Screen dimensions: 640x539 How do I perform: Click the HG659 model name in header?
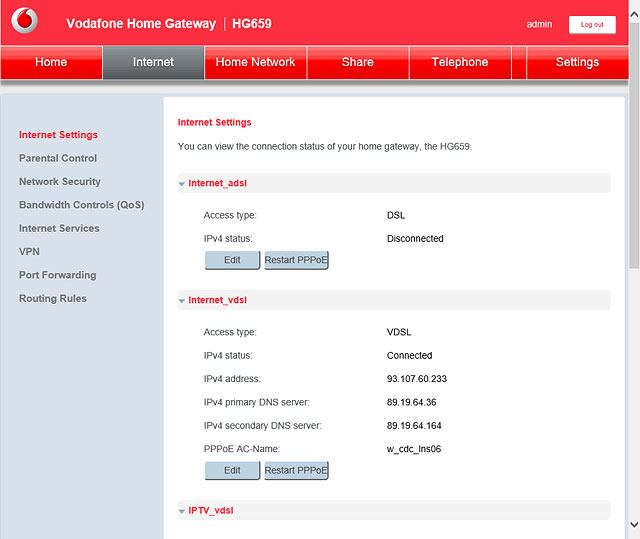252,24
